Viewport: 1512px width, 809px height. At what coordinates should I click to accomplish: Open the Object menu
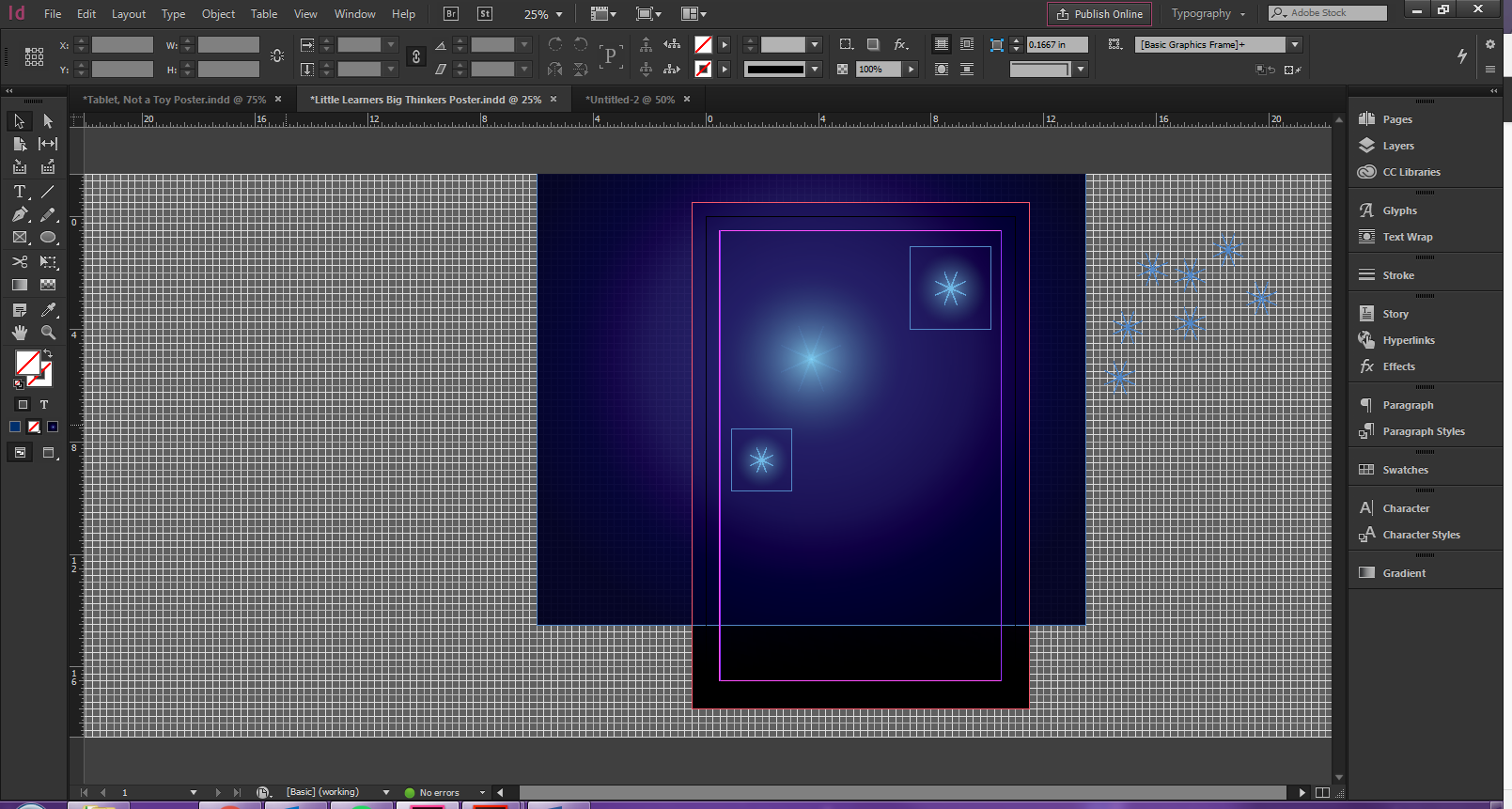click(x=218, y=14)
